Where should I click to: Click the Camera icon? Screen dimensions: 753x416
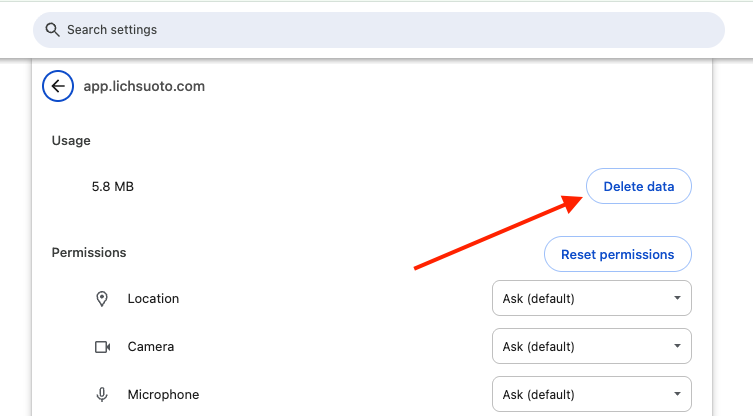(102, 347)
